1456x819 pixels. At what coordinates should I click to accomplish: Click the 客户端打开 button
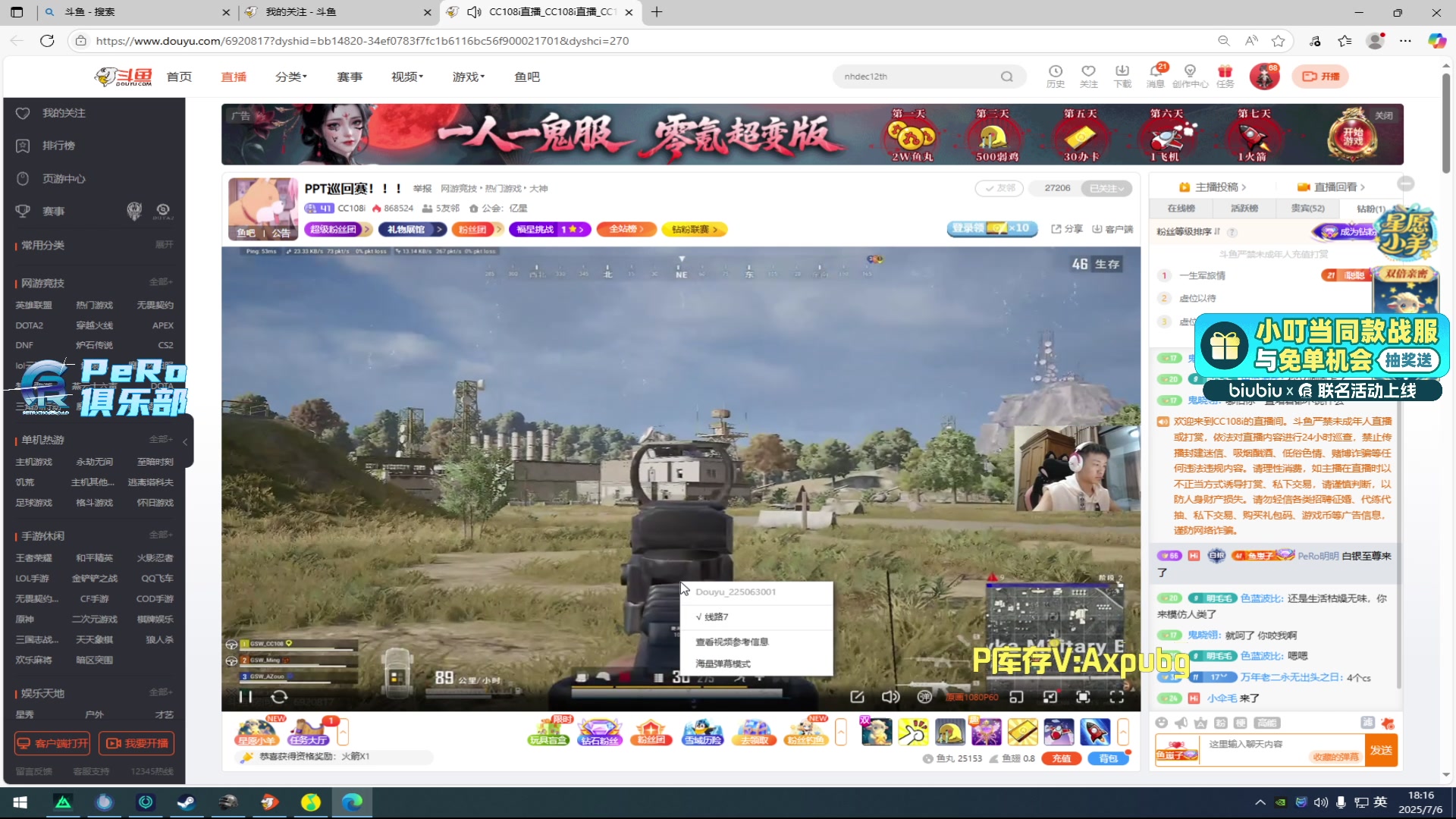[x=53, y=743]
